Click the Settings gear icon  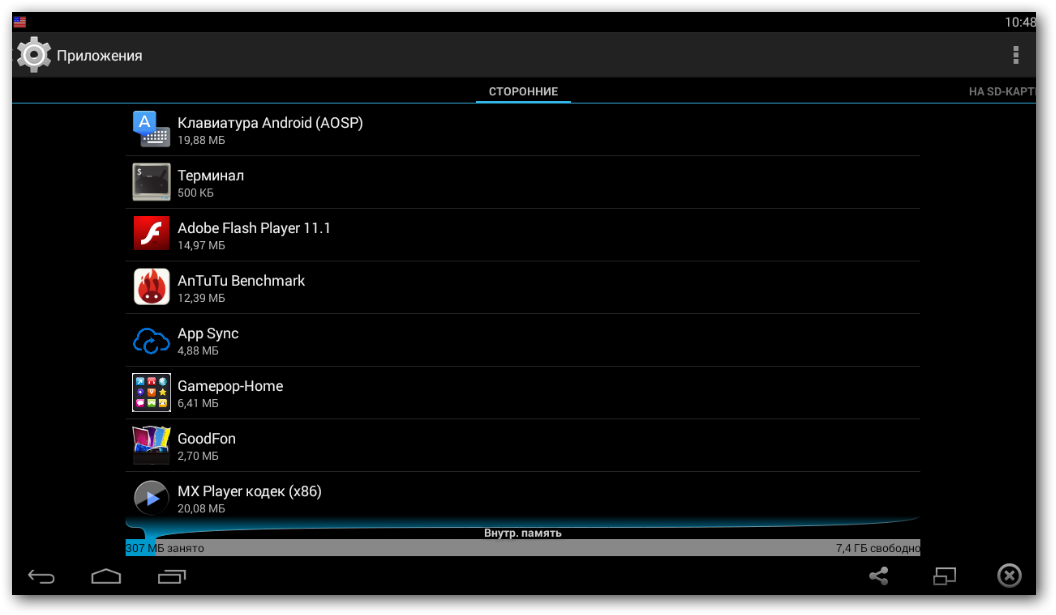coord(34,55)
